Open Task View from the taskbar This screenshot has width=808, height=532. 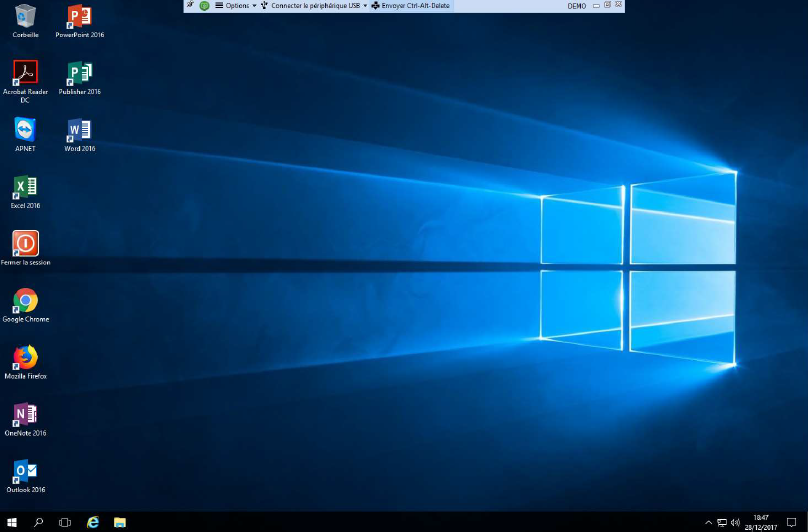tap(65, 522)
